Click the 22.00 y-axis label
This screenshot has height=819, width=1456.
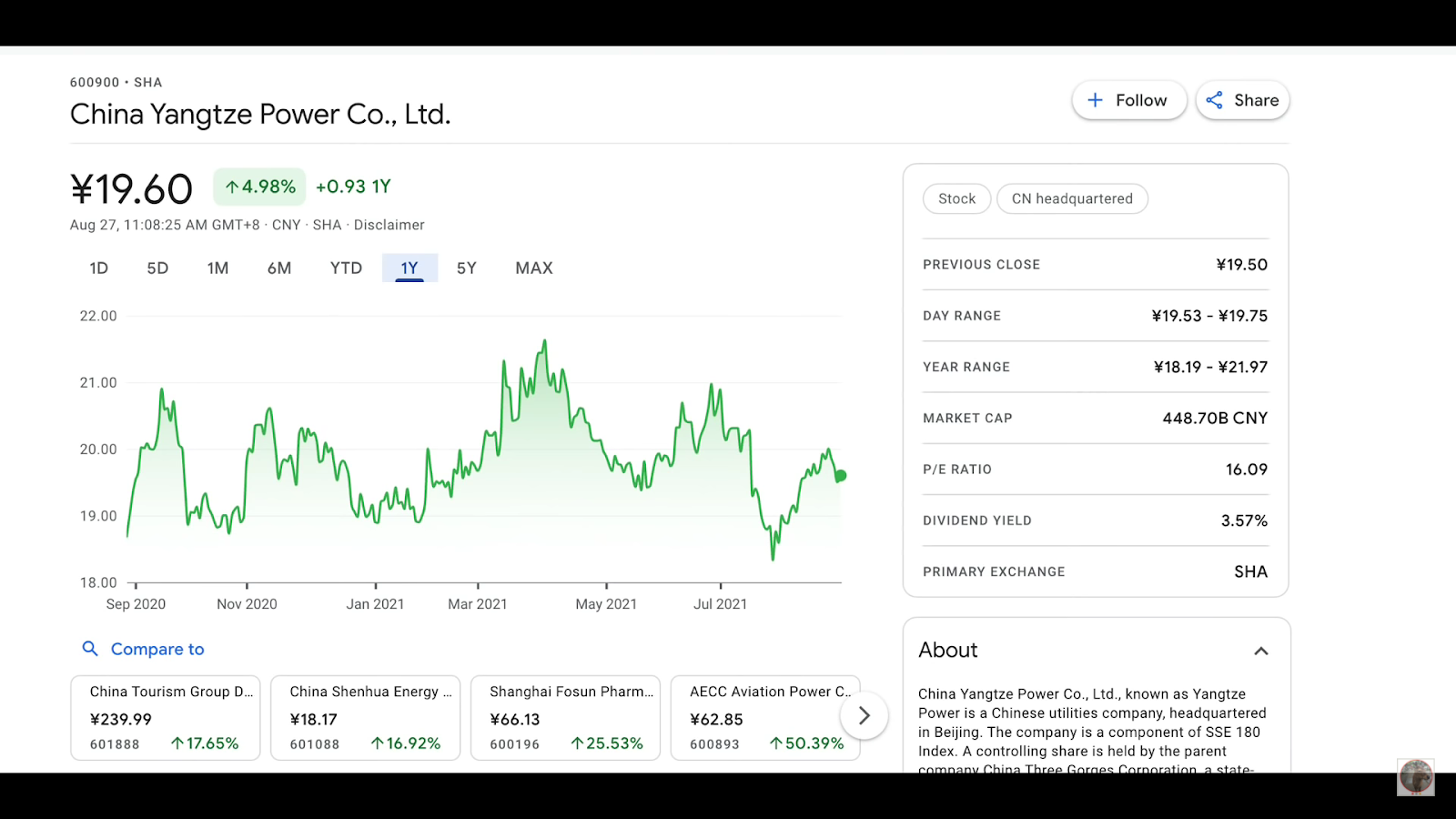click(98, 316)
